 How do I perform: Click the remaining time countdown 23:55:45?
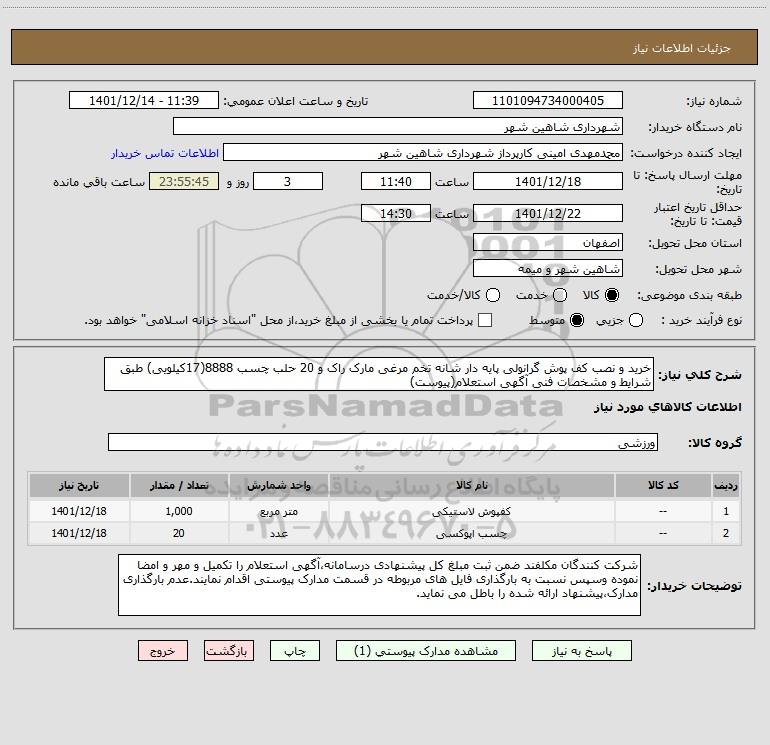pyautogui.click(x=184, y=181)
